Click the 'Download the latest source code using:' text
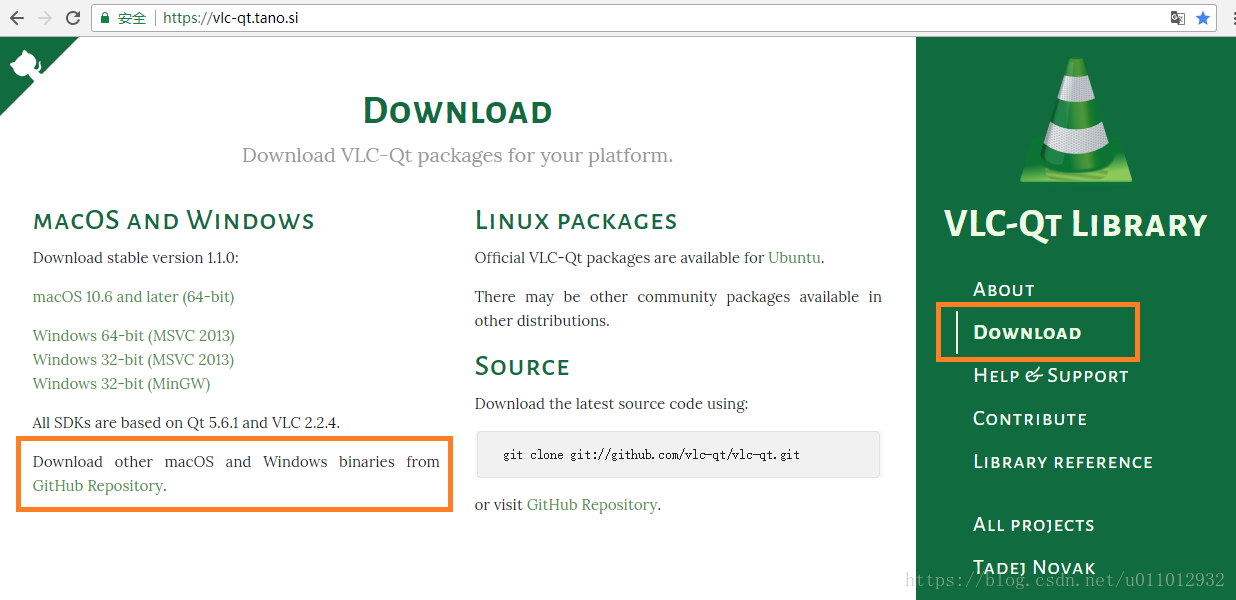Viewport: 1236px width, 600px height. point(611,405)
